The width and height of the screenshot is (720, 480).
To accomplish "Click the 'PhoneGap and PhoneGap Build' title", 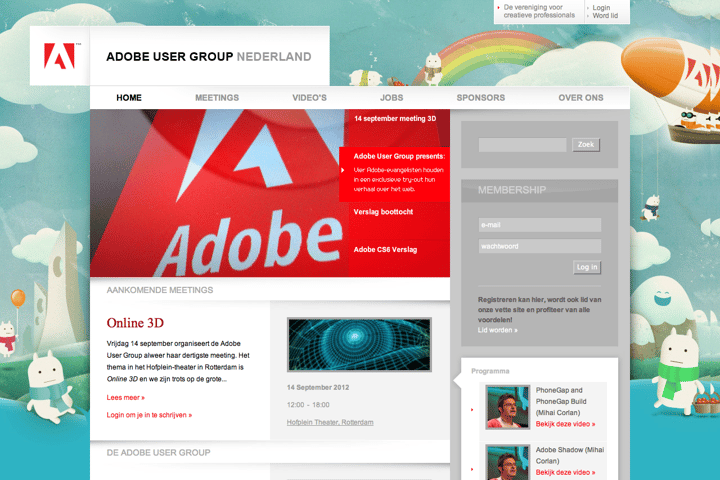I will pyautogui.click(x=561, y=401).
